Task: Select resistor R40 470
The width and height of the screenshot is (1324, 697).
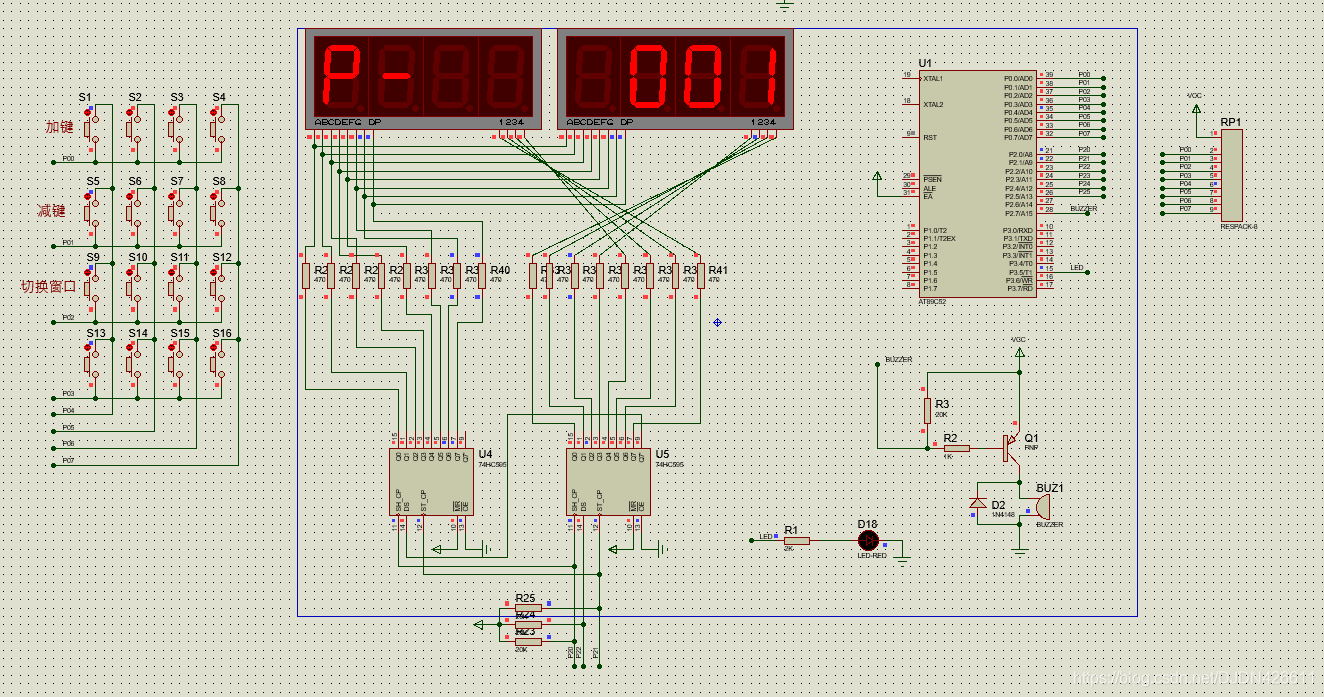Action: pyautogui.click(x=482, y=277)
